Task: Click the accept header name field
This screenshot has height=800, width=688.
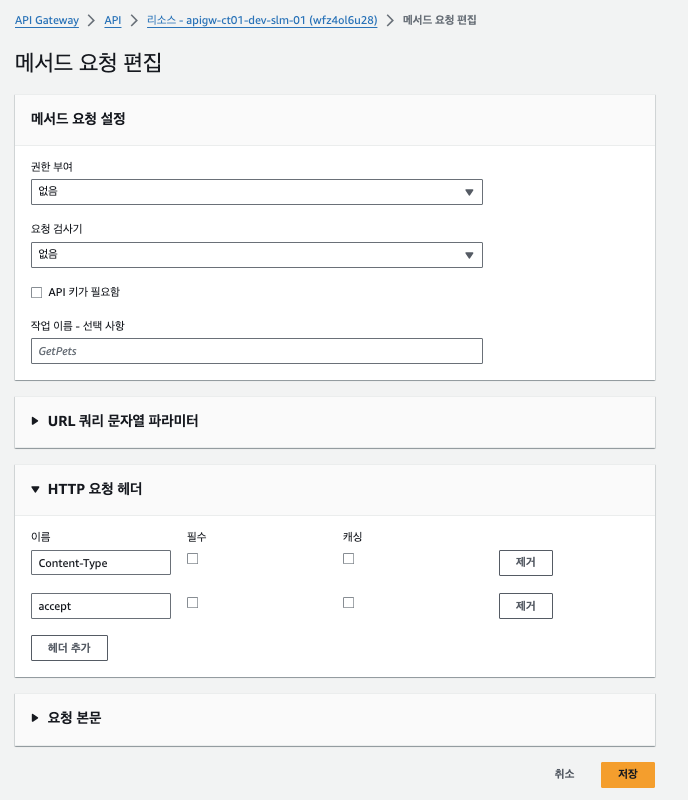Action: pos(101,606)
